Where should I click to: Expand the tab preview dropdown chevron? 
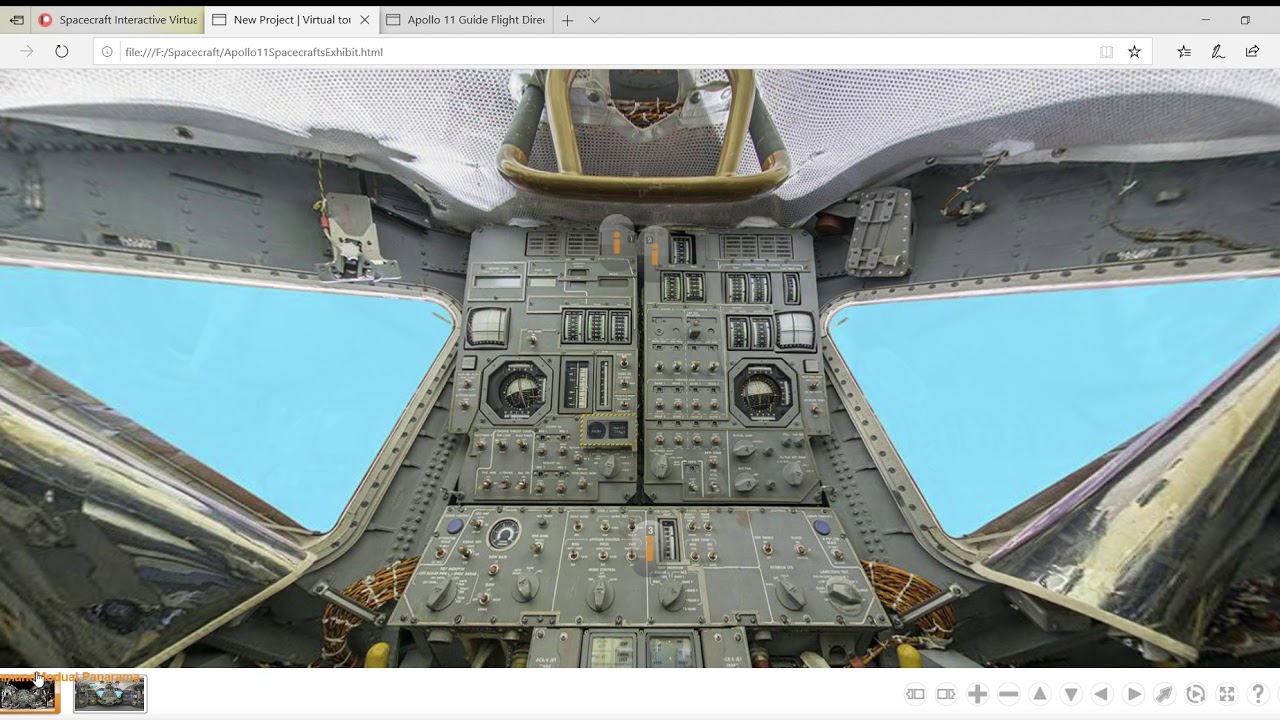[x=594, y=20]
